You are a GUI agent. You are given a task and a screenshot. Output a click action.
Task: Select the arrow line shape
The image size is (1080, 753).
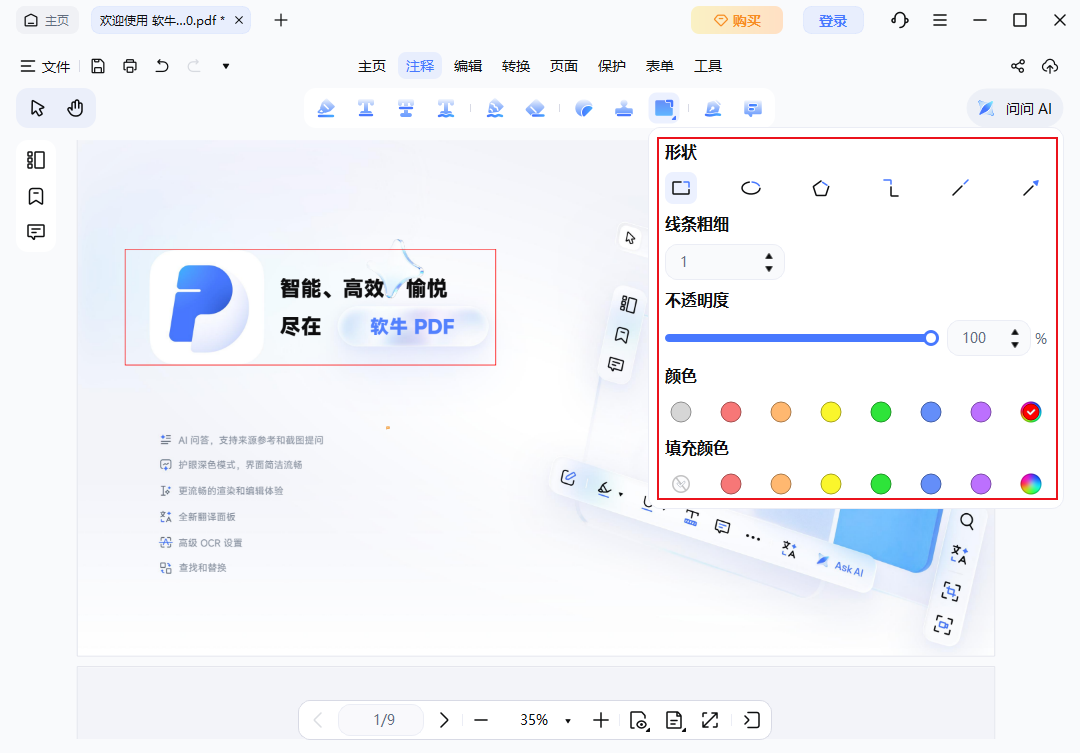coord(1030,187)
